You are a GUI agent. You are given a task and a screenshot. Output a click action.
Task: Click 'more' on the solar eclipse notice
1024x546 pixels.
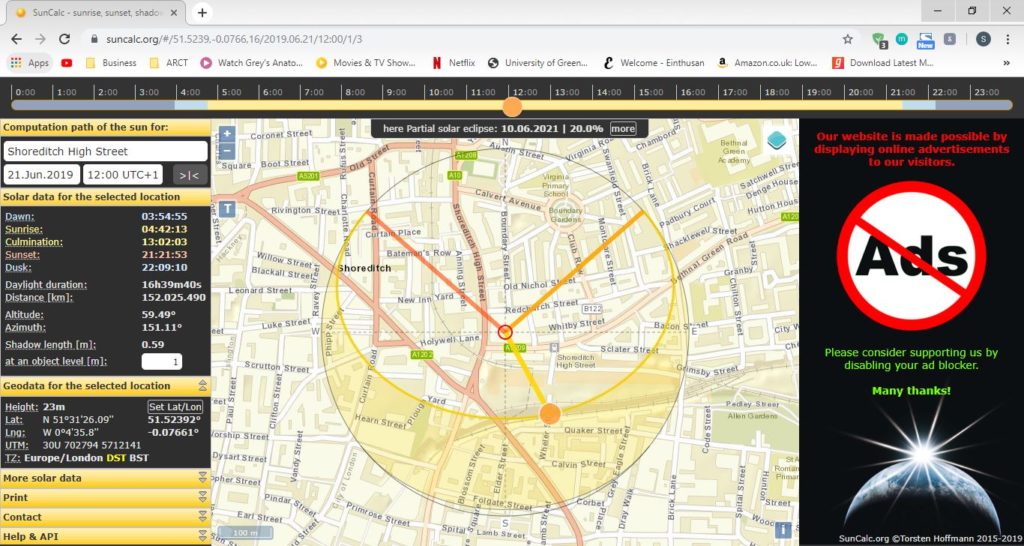pyautogui.click(x=622, y=129)
